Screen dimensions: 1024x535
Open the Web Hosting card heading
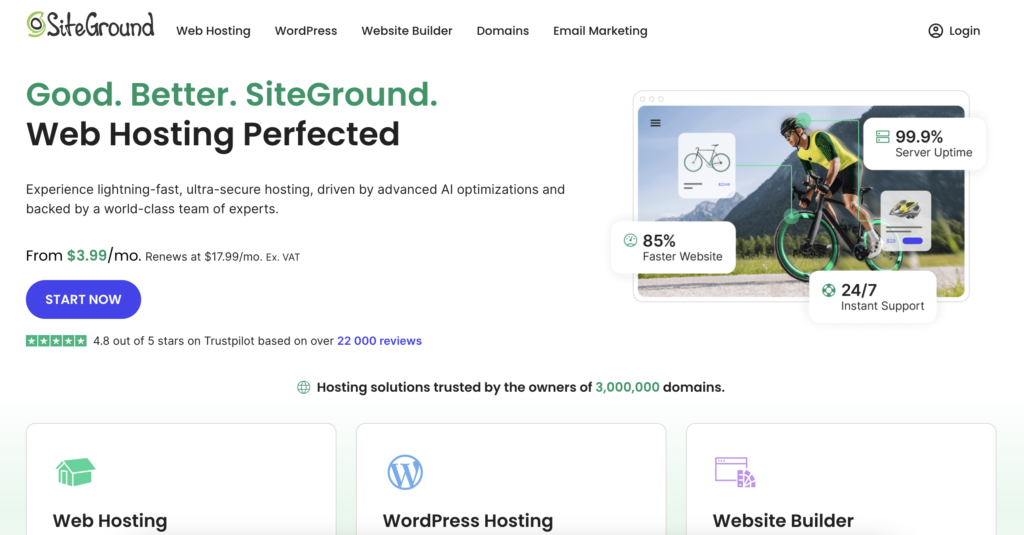click(x=110, y=521)
